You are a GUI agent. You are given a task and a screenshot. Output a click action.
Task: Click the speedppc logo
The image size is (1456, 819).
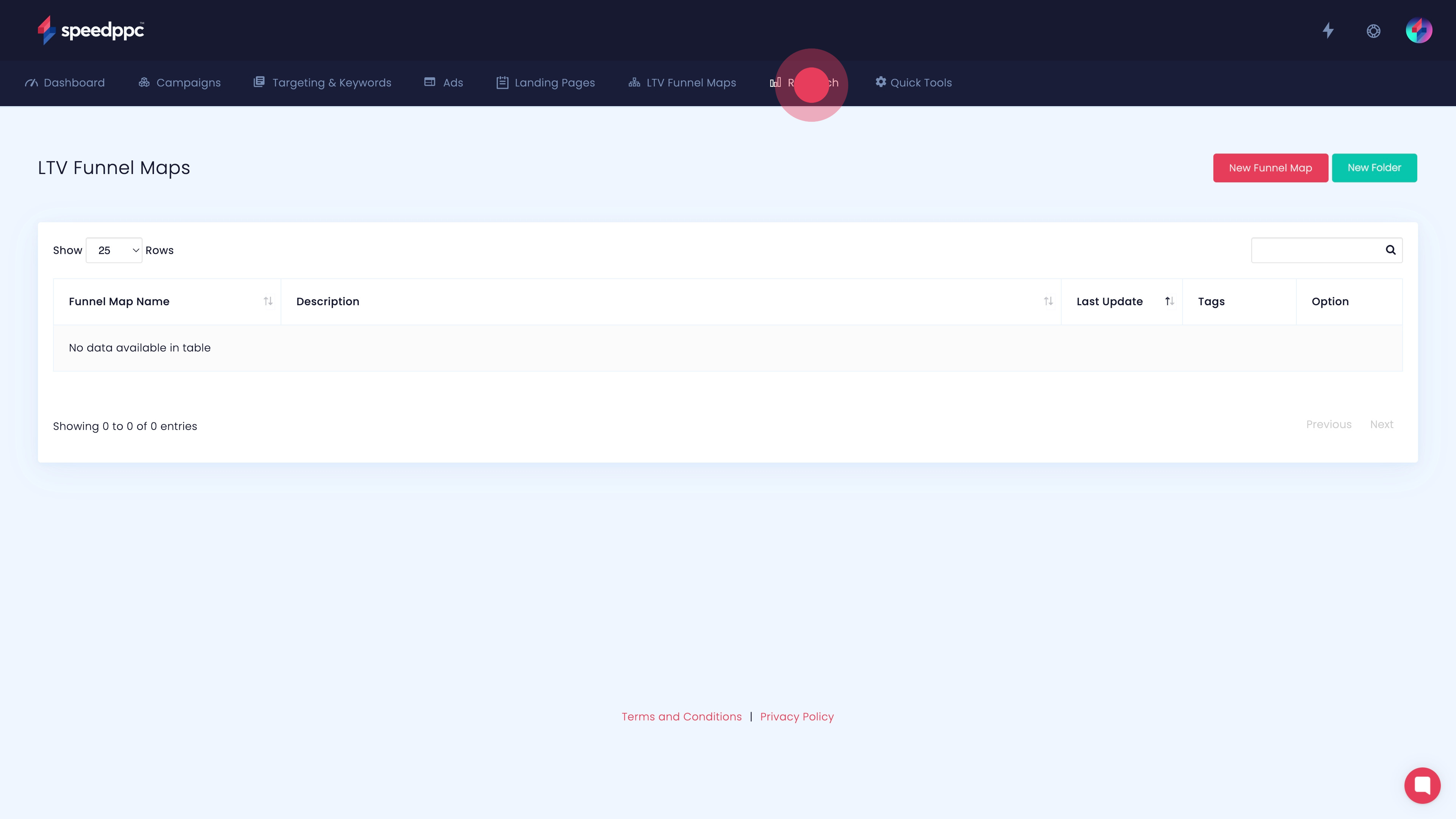(91, 30)
